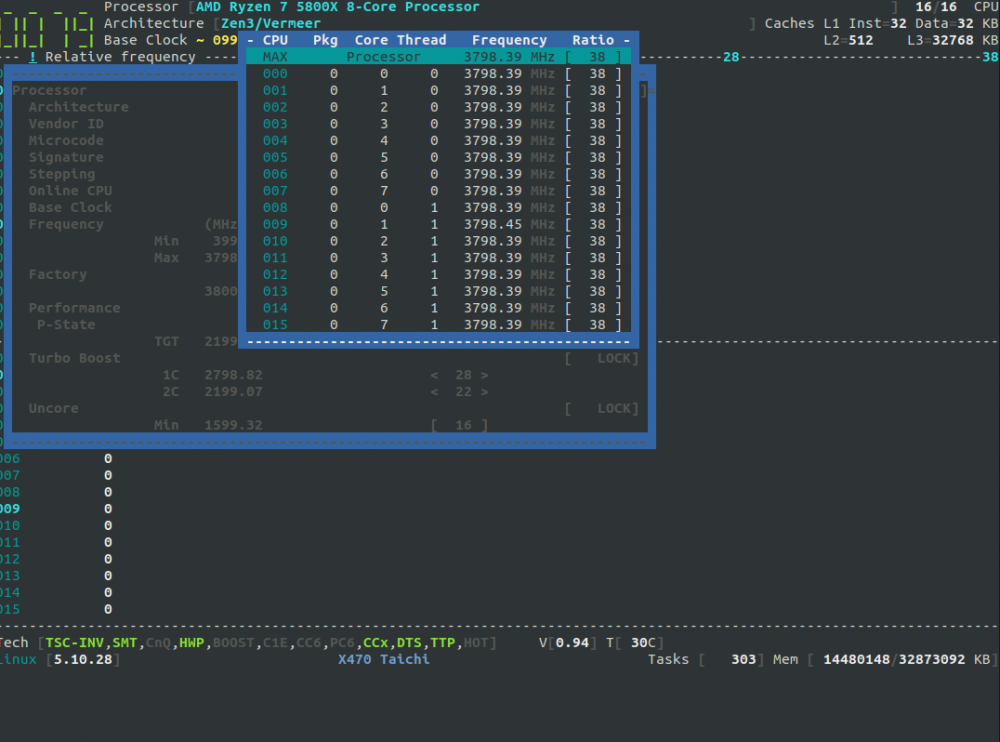
Task: Click the ratio value 38 for CPU 005
Action: (x=598, y=157)
